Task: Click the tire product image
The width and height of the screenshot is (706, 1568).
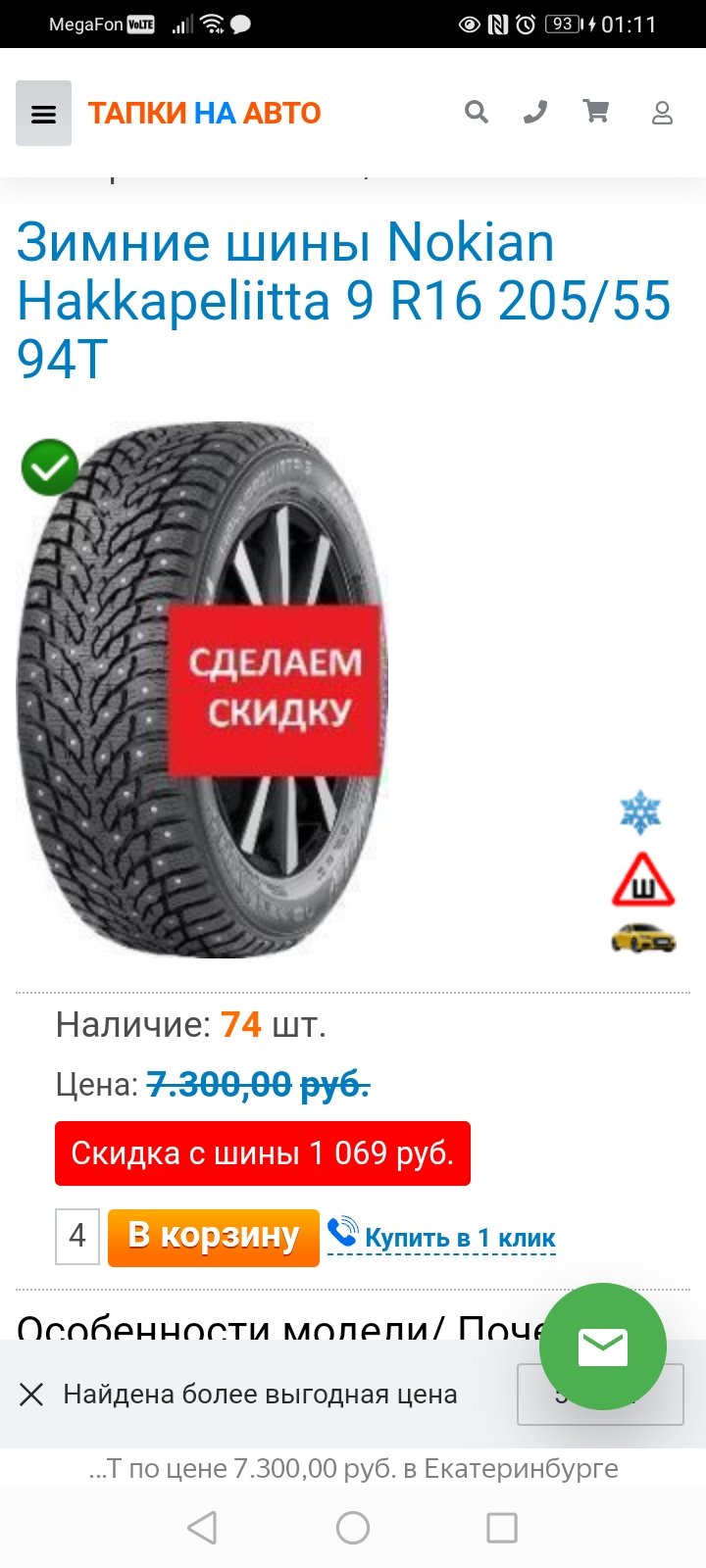Action: point(202,690)
